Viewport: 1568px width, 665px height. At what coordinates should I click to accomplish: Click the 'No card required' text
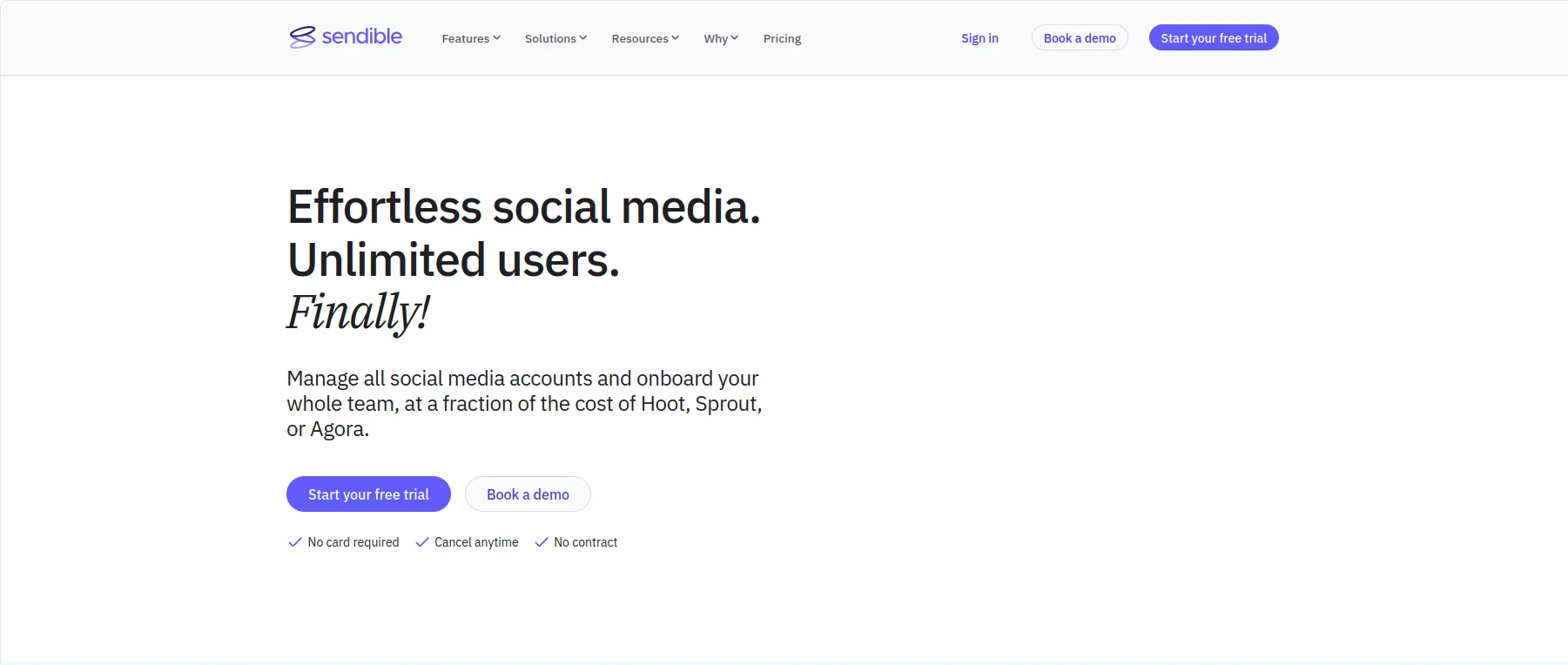[353, 542]
